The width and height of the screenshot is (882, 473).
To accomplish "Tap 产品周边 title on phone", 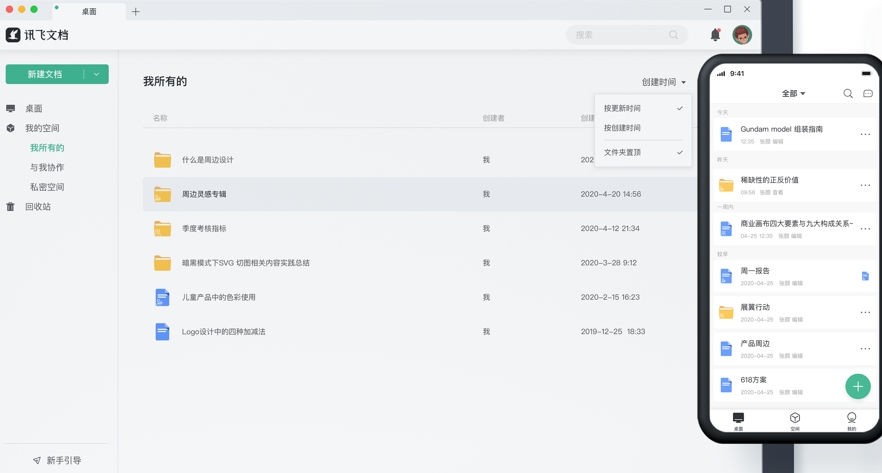I will pos(755,344).
